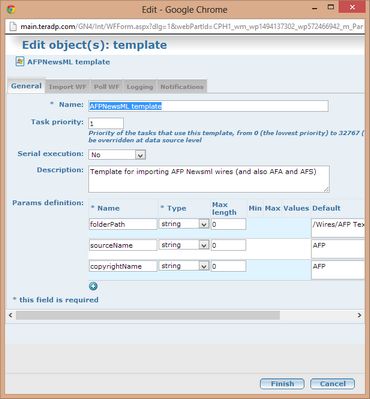Switch to the Logging tab
The width and height of the screenshot is (370, 399).
(x=140, y=87)
